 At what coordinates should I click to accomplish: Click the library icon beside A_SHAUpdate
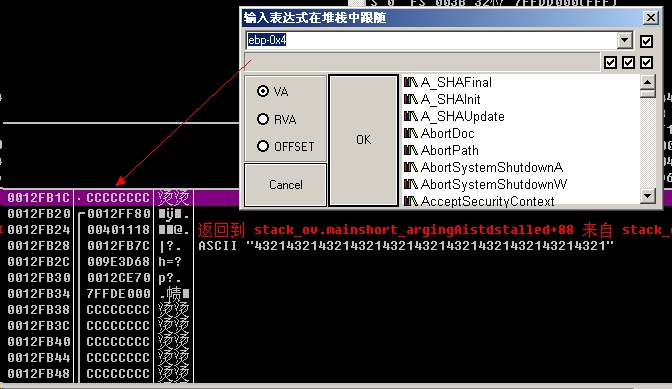[x=411, y=117]
